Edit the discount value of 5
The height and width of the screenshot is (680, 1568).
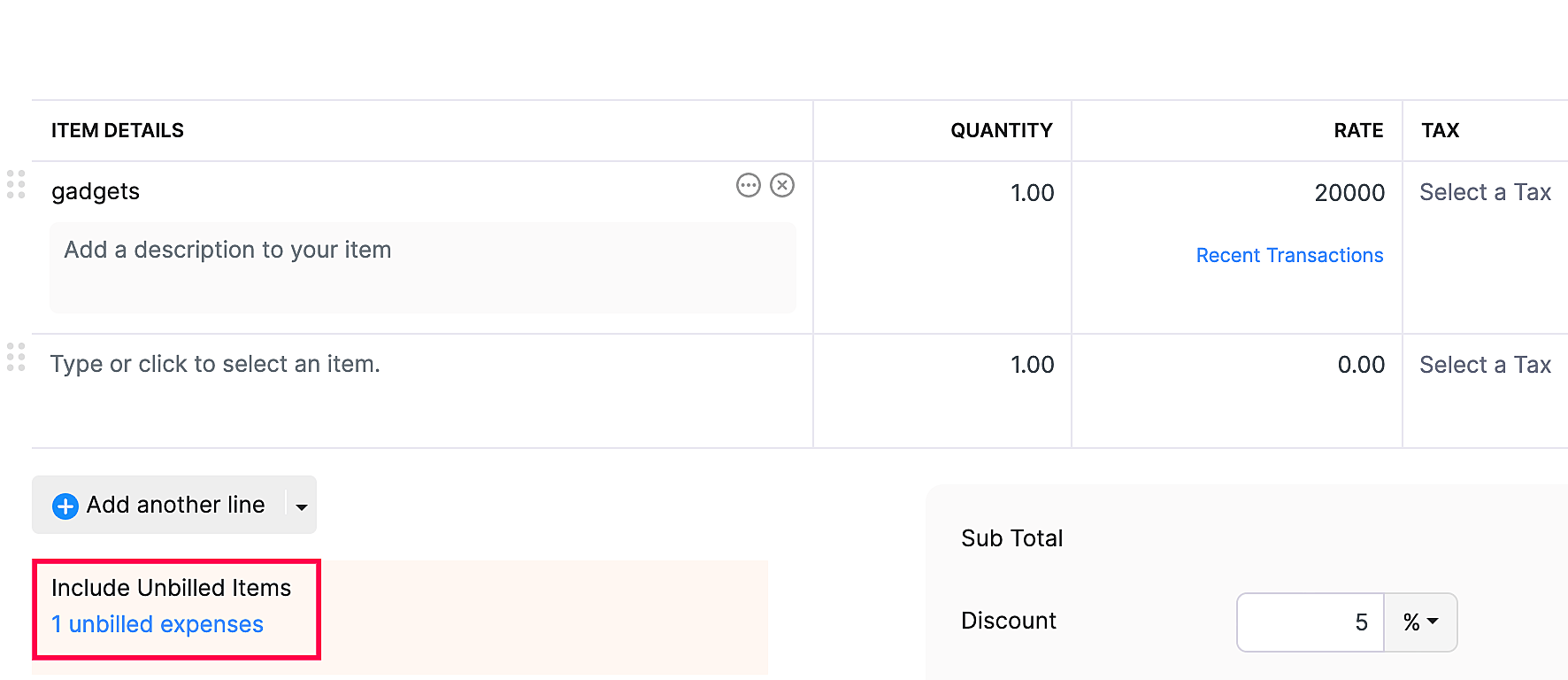coord(1310,622)
